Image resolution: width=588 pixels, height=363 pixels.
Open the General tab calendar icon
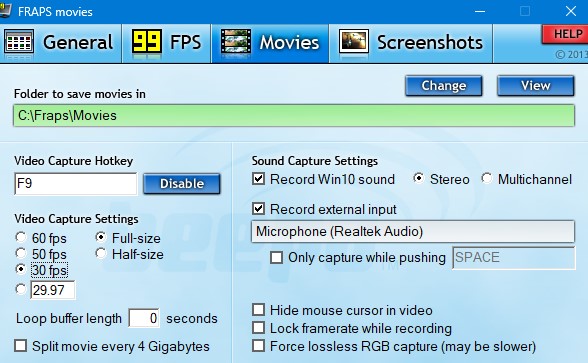(x=19, y=42)
